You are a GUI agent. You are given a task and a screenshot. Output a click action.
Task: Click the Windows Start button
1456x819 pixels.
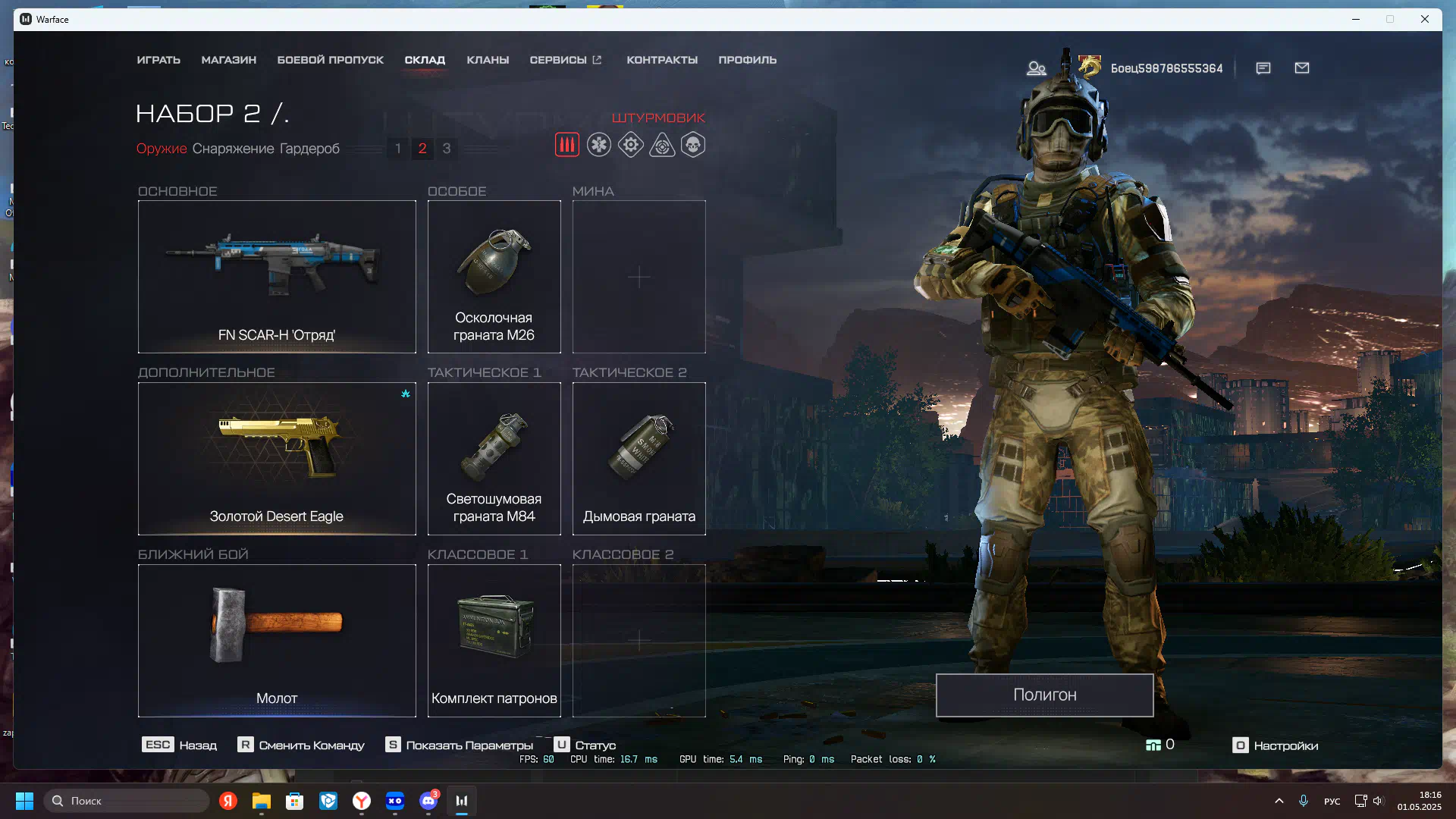click(25, 801)
